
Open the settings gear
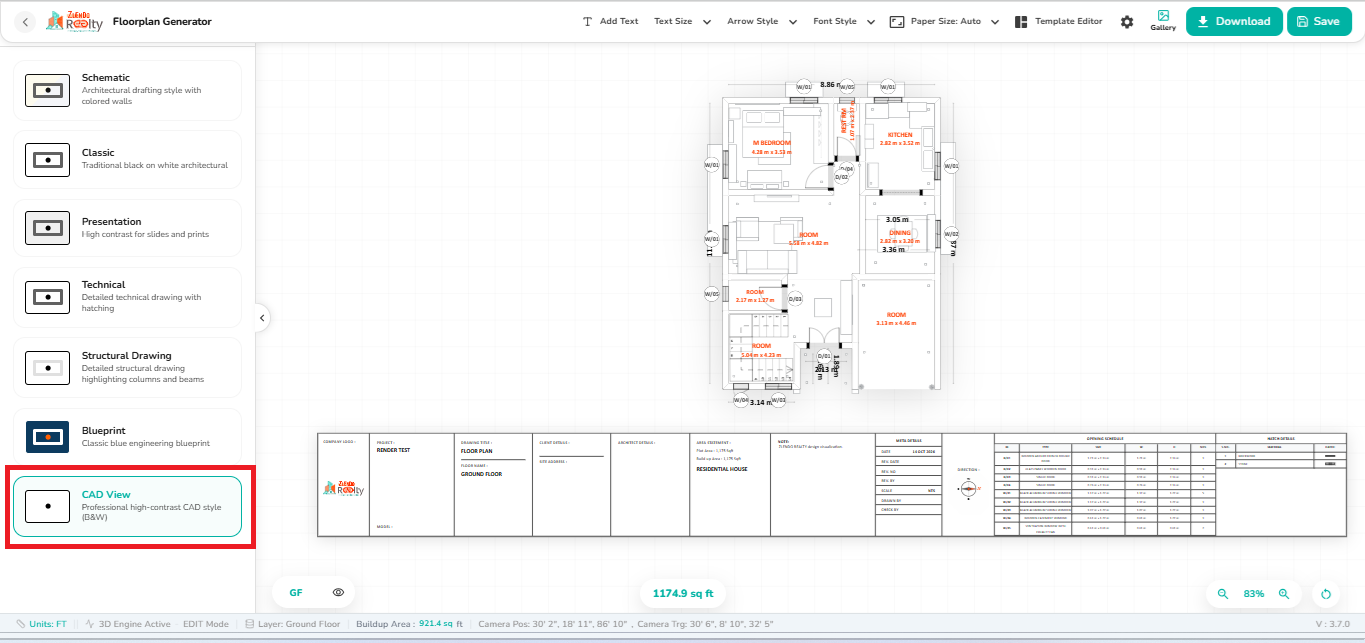1127,22
